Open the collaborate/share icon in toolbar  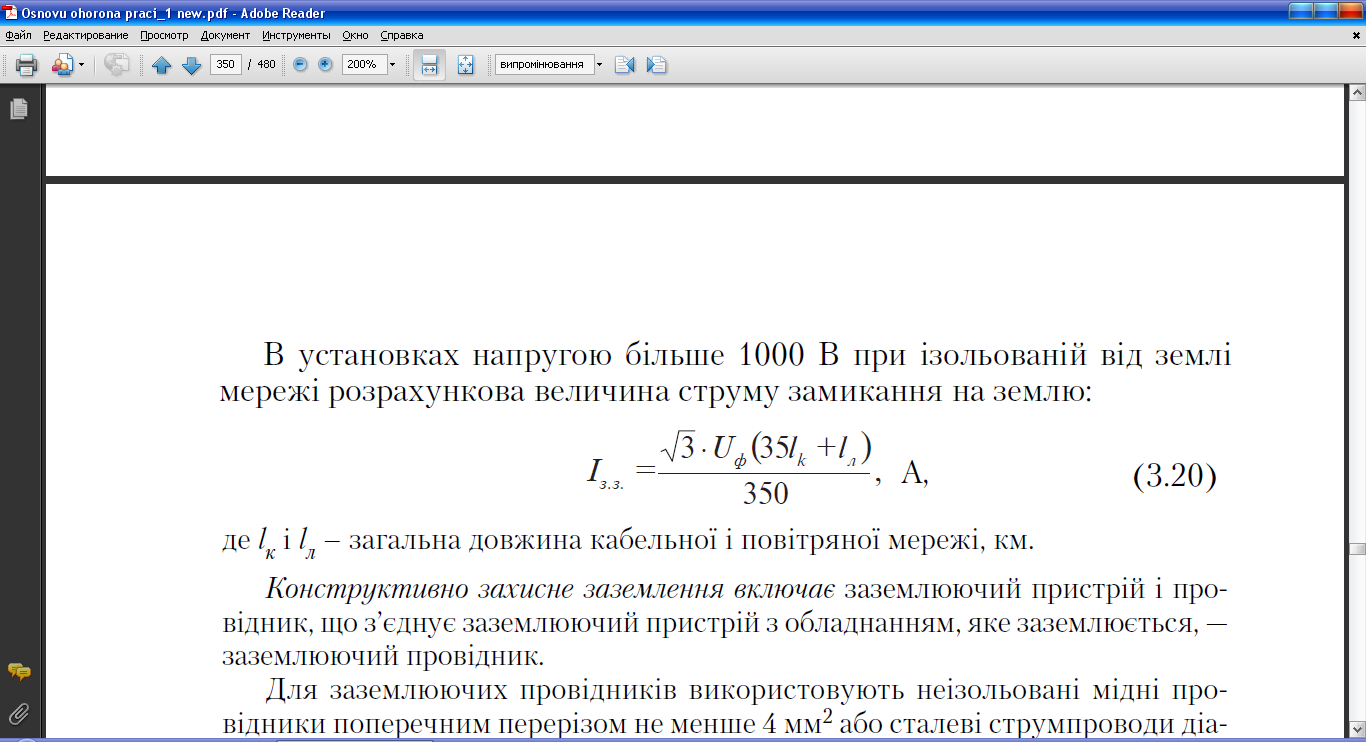click(x=61, y=65)
